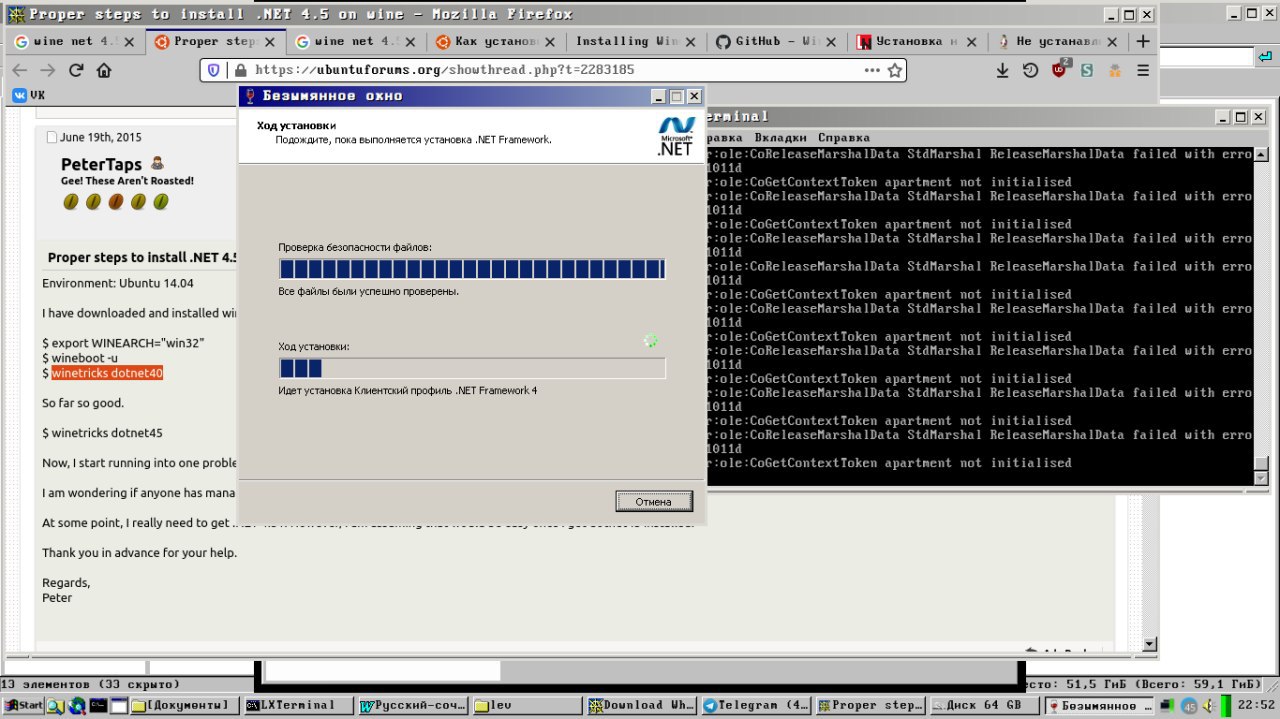Switch to the 'Как установить' tab
1280x719 pixels.
pyautogui.click(x=497, y=41)
